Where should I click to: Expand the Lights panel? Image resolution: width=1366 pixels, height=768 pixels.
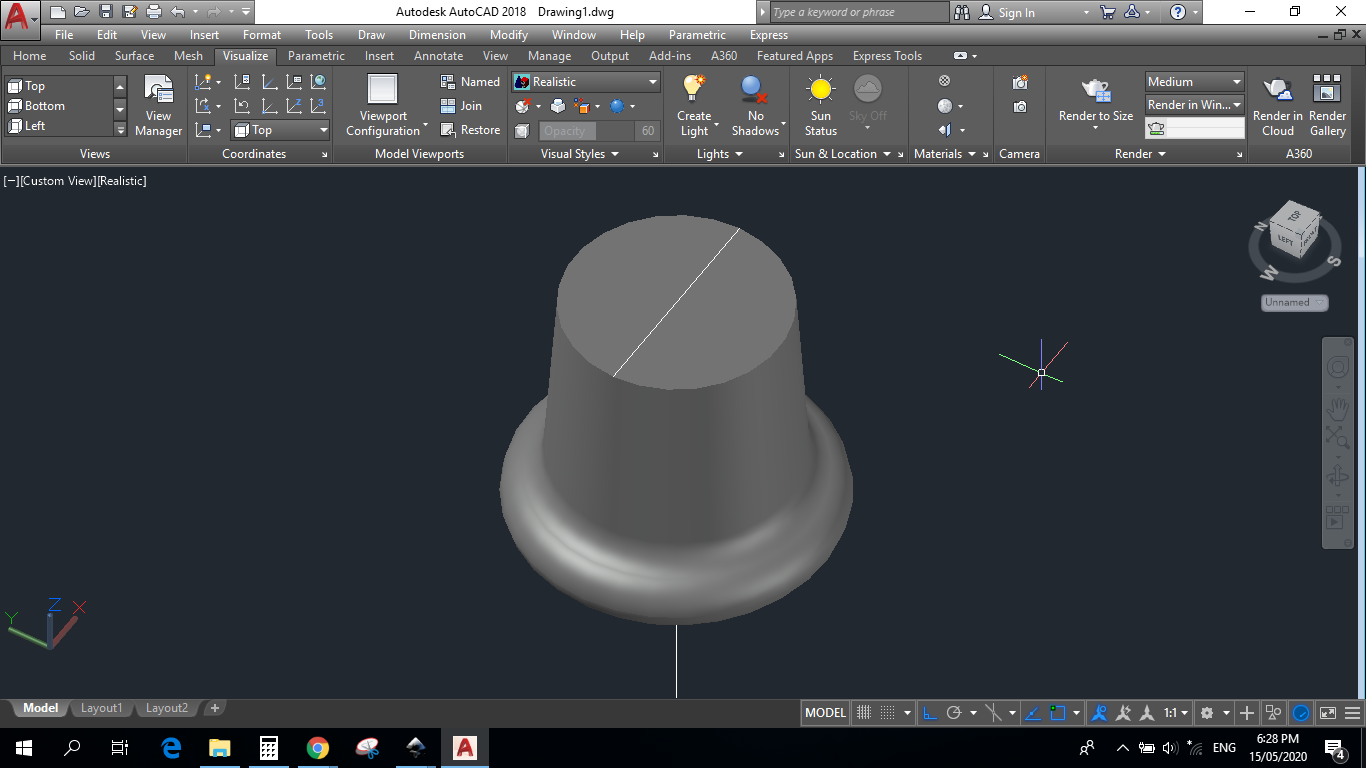720,154
